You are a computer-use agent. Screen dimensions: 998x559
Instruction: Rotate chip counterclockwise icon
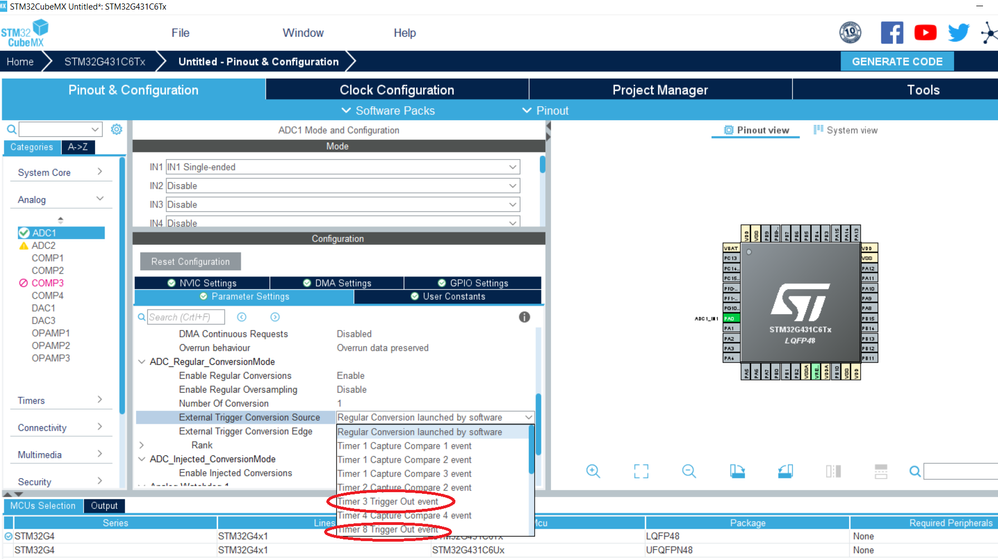pyautogui.click(x=785, y=471)
